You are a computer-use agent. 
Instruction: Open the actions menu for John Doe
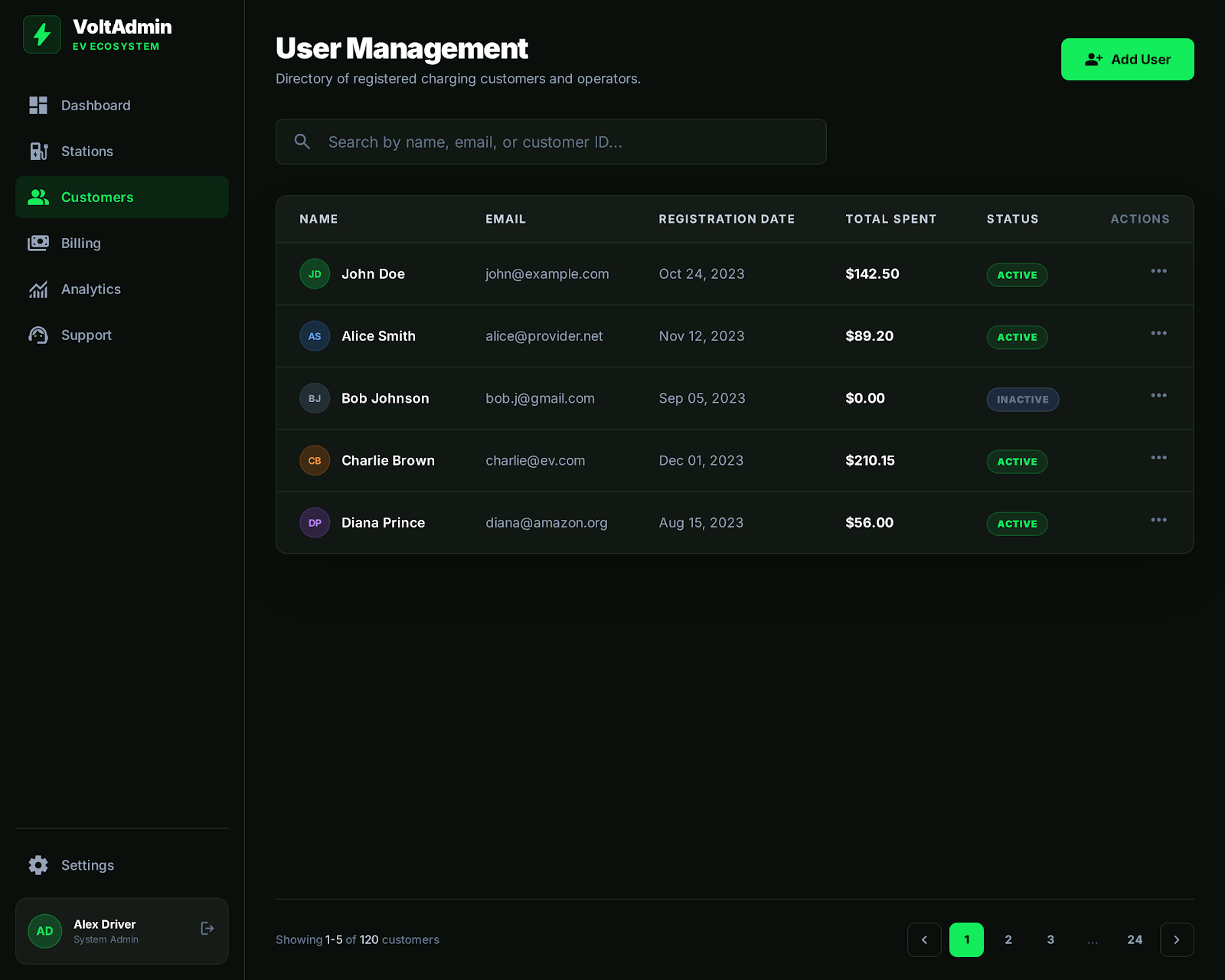click(x=1158, y=271)
